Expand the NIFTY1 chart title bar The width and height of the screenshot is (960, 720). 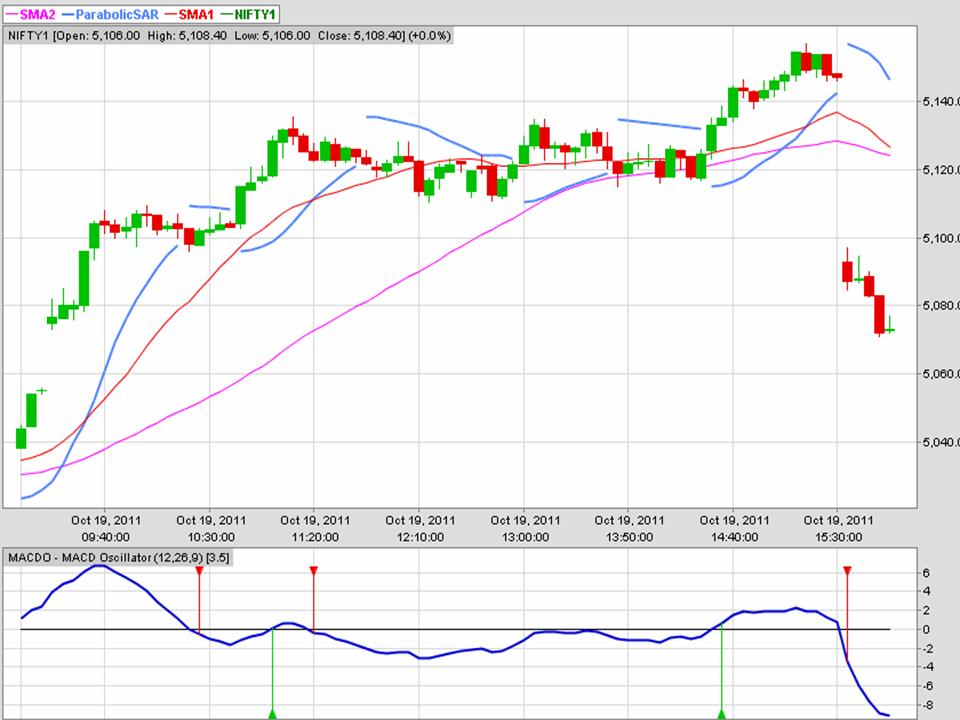pos(230,35)
